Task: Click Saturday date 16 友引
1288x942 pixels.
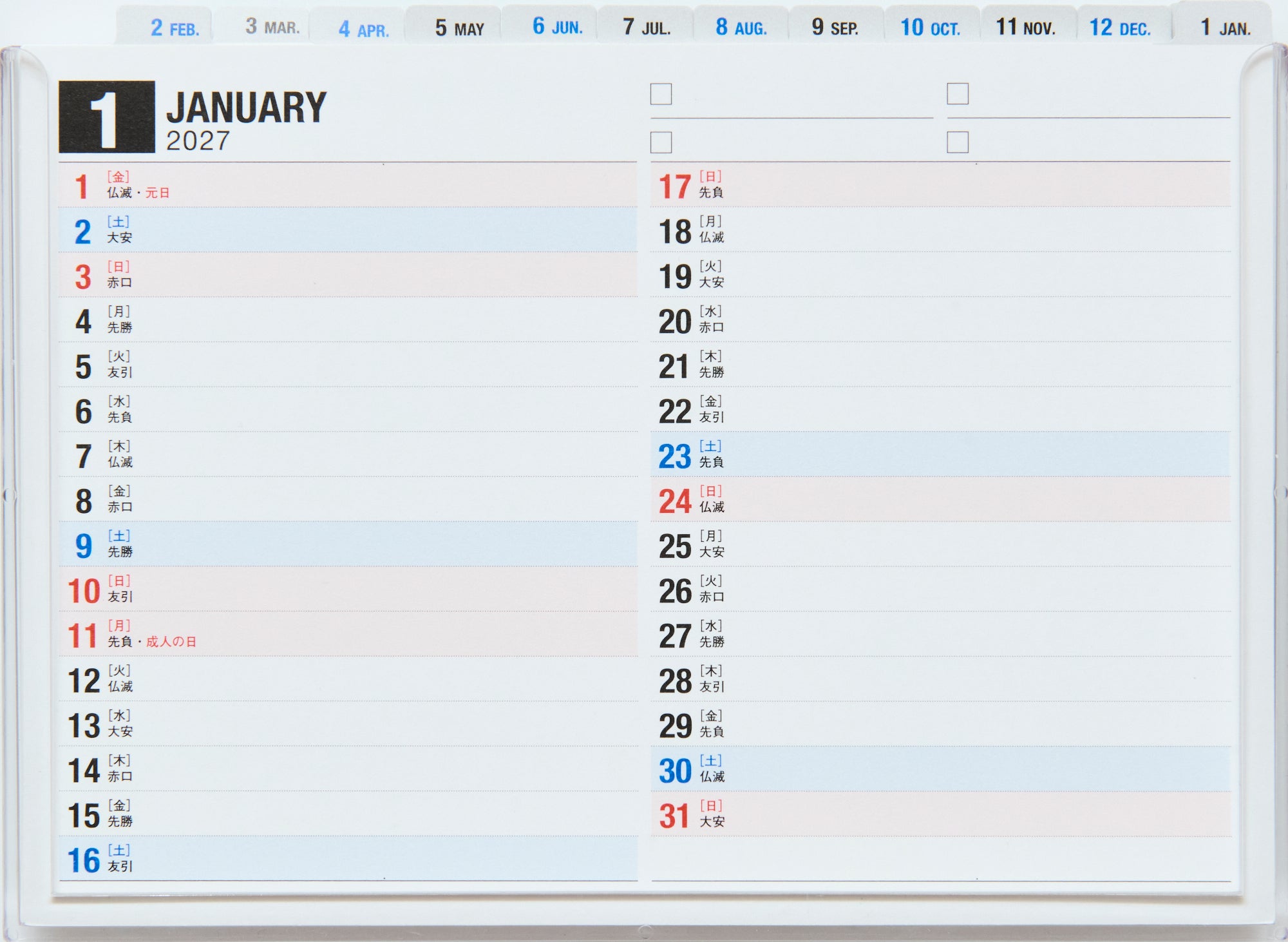Action: point(348,859)
